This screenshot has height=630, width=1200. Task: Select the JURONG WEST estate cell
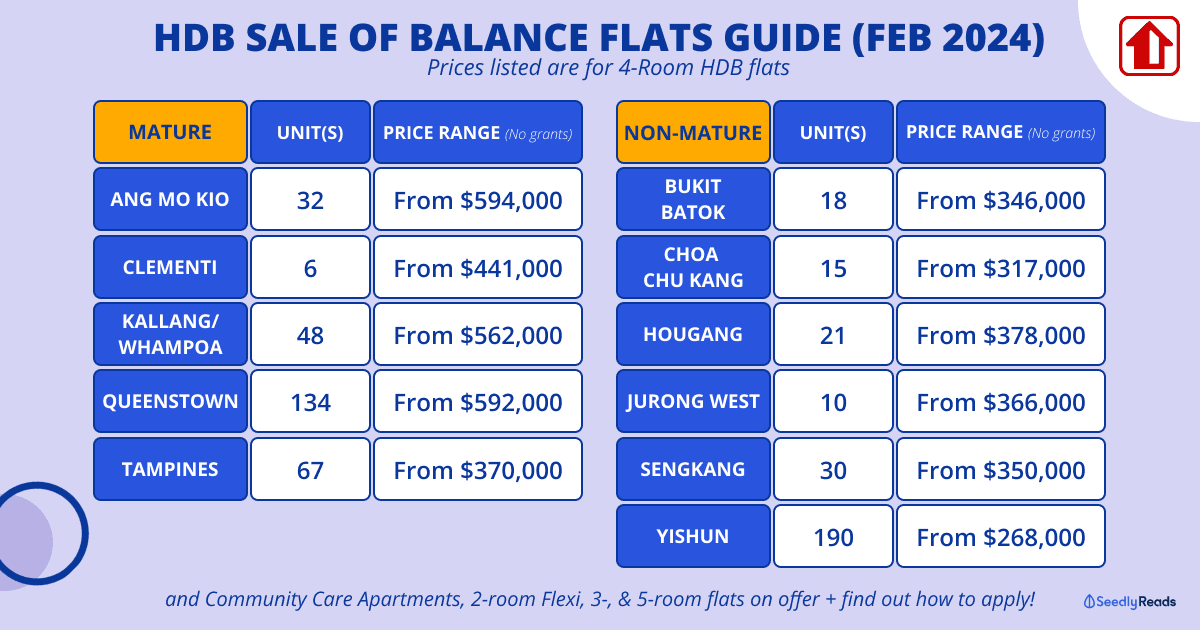[x=693, y=402]
